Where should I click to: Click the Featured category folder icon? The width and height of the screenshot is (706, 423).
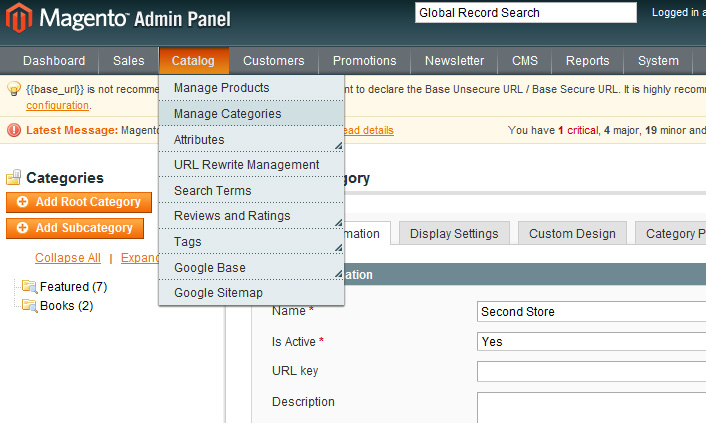[x=29, y=287]
